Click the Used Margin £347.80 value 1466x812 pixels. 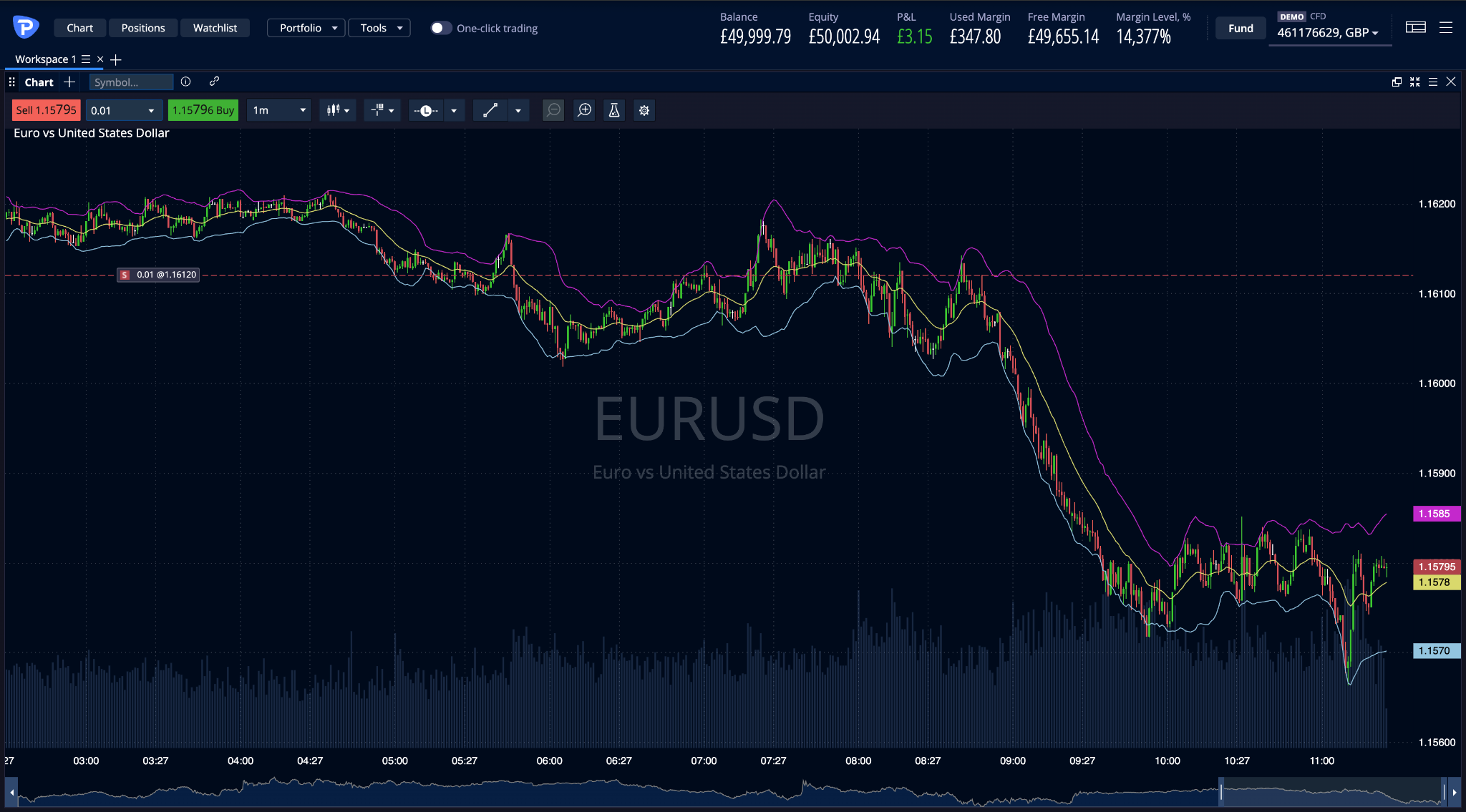(x=975, y=36)
